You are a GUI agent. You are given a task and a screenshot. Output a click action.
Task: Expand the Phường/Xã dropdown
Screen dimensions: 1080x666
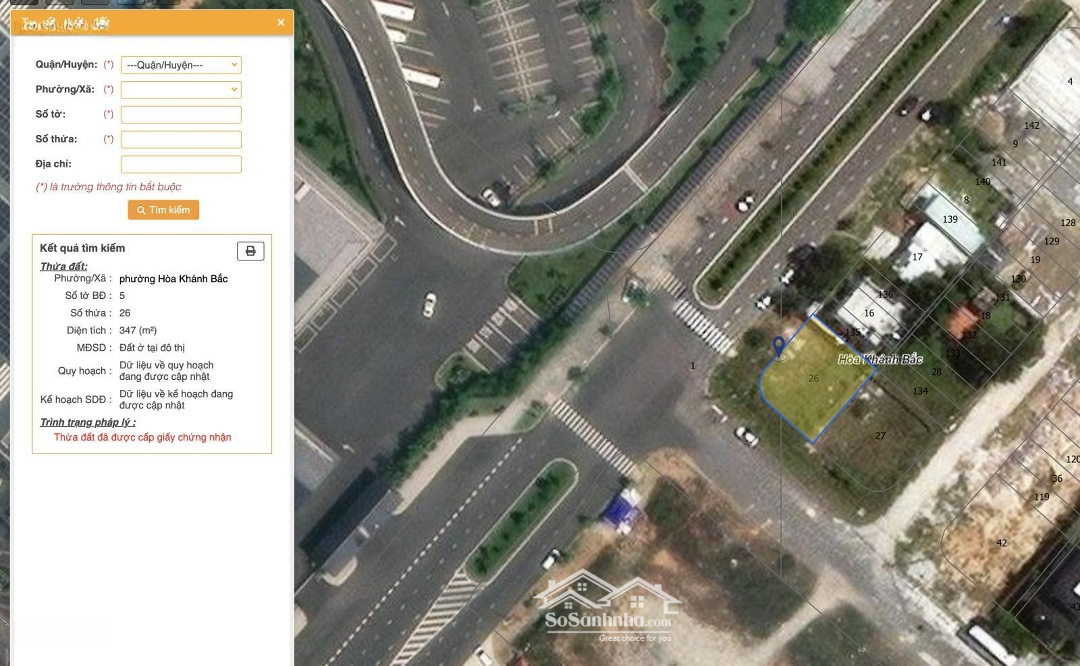coord(181,90)
